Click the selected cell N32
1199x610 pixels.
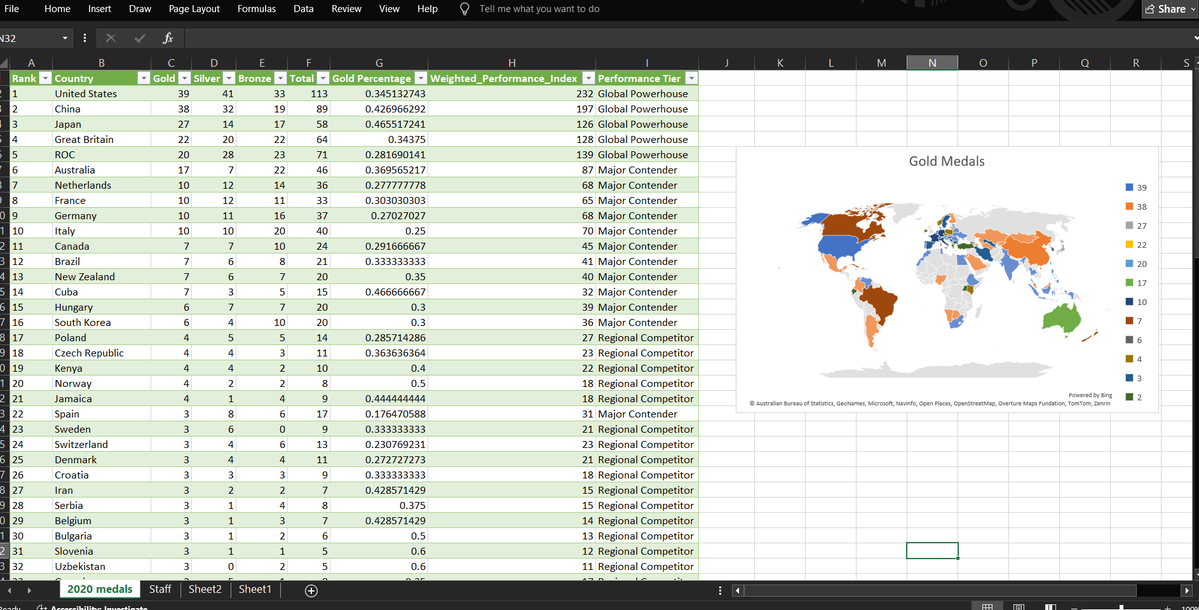[932, 550]
